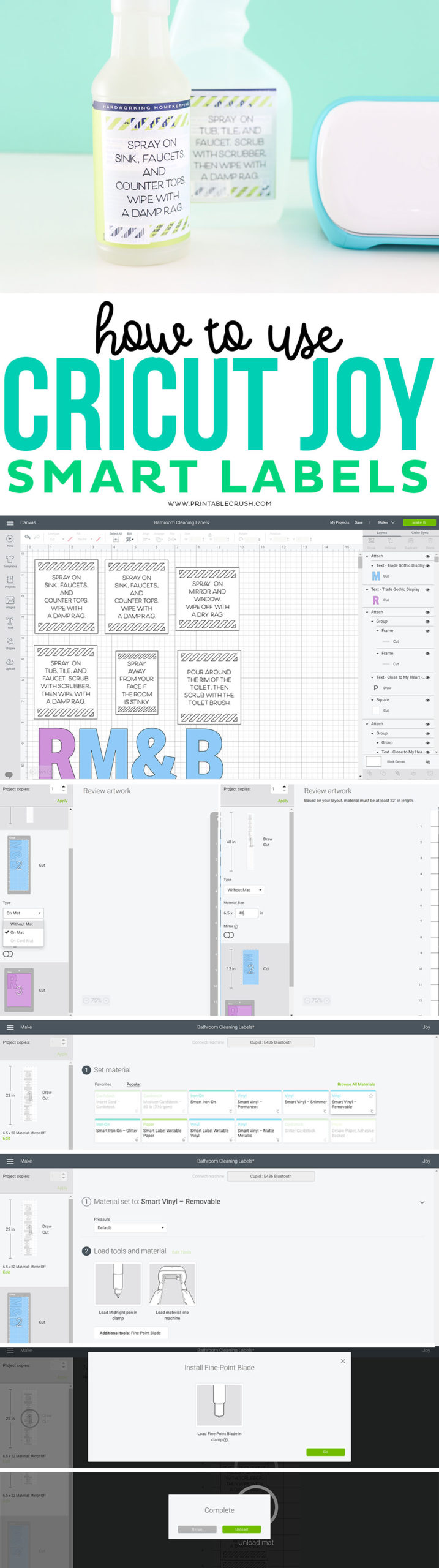Click chat bubble icon at canvas bottom-left
Viewport: 439px width, 1568px height.
9,775
